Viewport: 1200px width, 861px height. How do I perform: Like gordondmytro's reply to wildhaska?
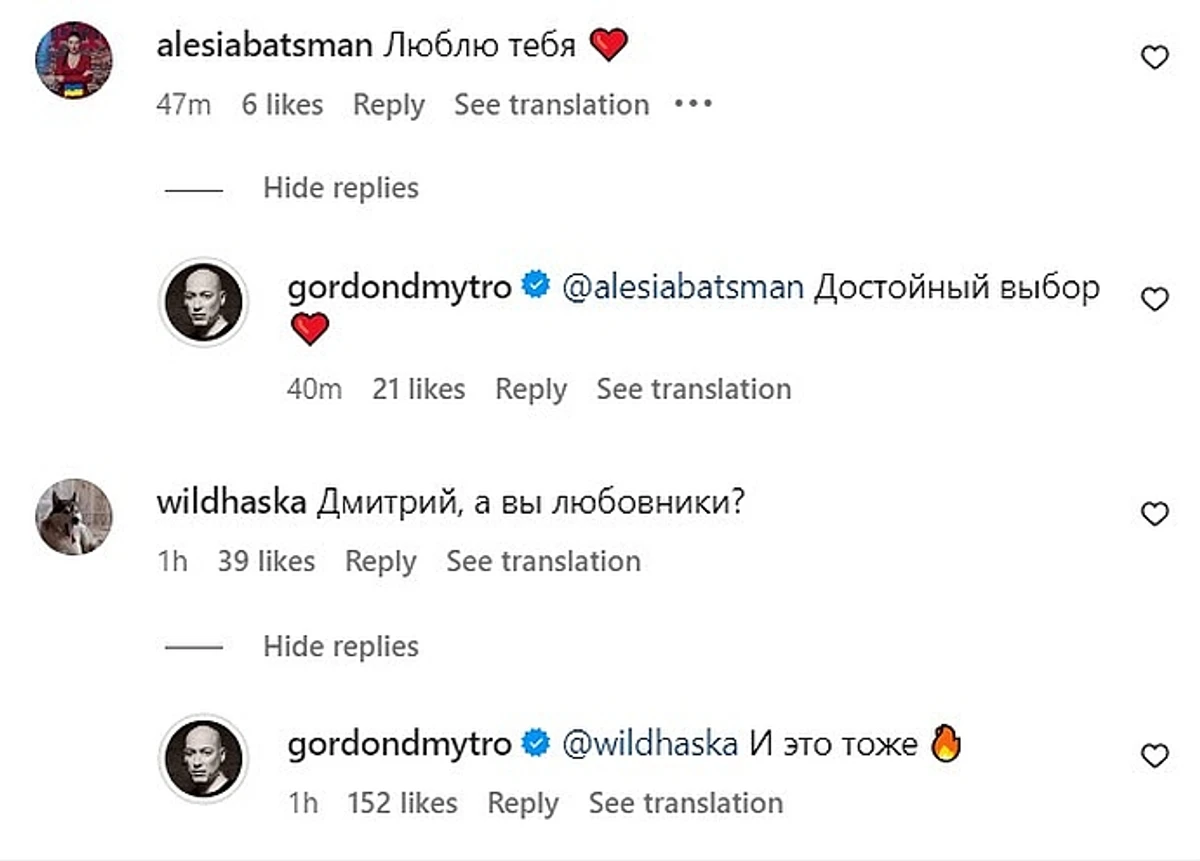tap(1155, 756)
